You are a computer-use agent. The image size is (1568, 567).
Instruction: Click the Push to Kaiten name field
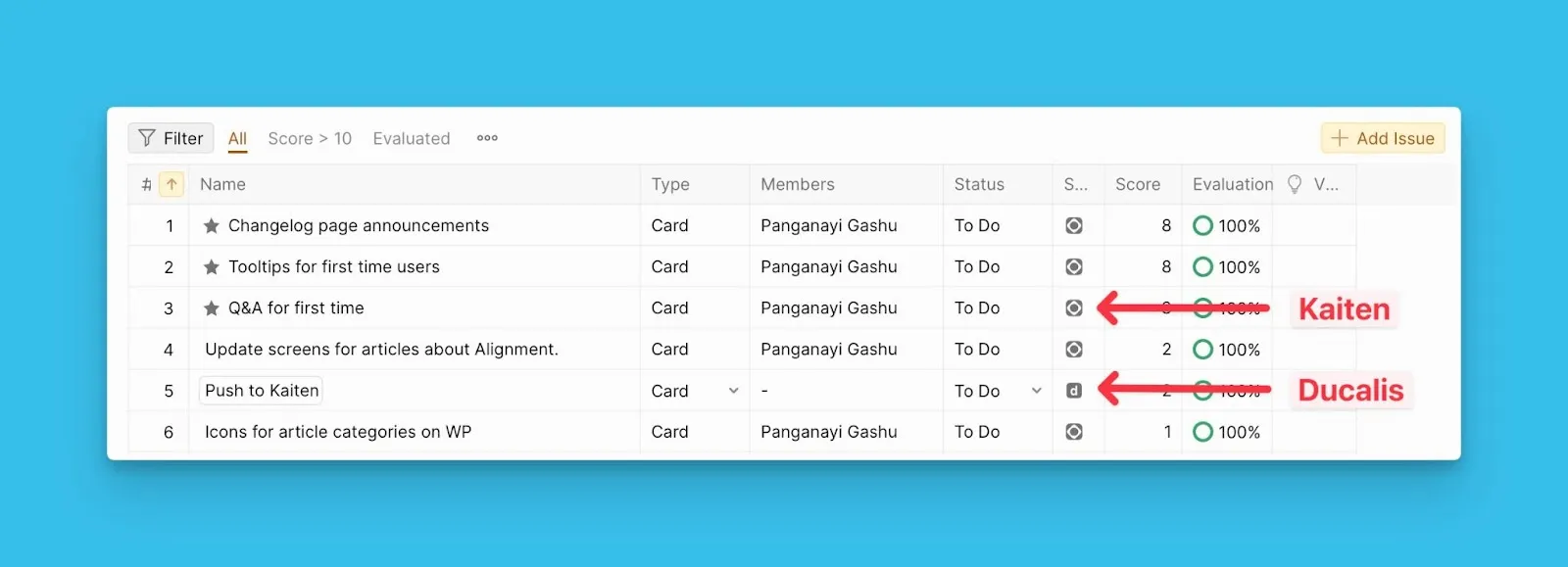262,391
